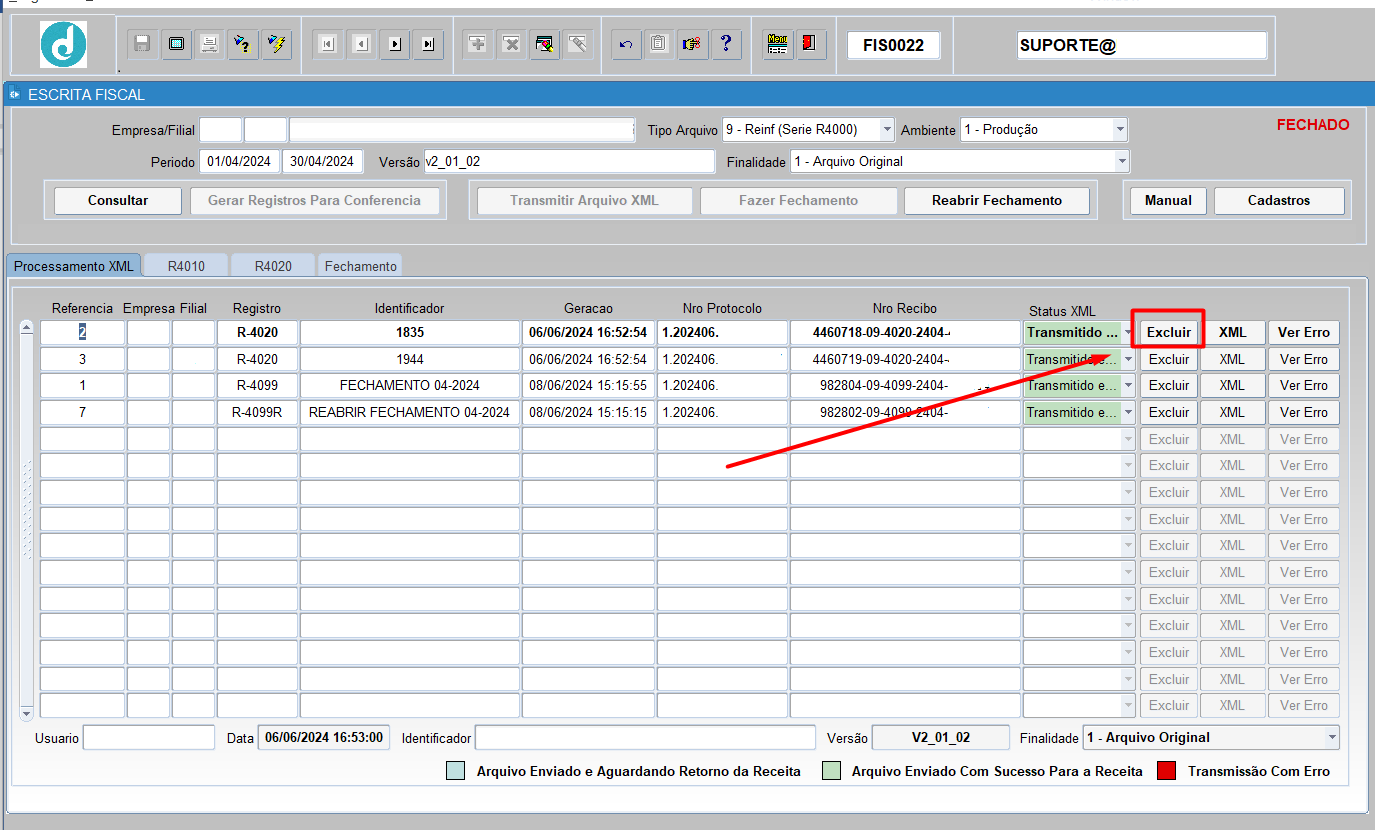Open the Tipo Arquivo dropdown
1375x830 pixels.
point(887,129)
